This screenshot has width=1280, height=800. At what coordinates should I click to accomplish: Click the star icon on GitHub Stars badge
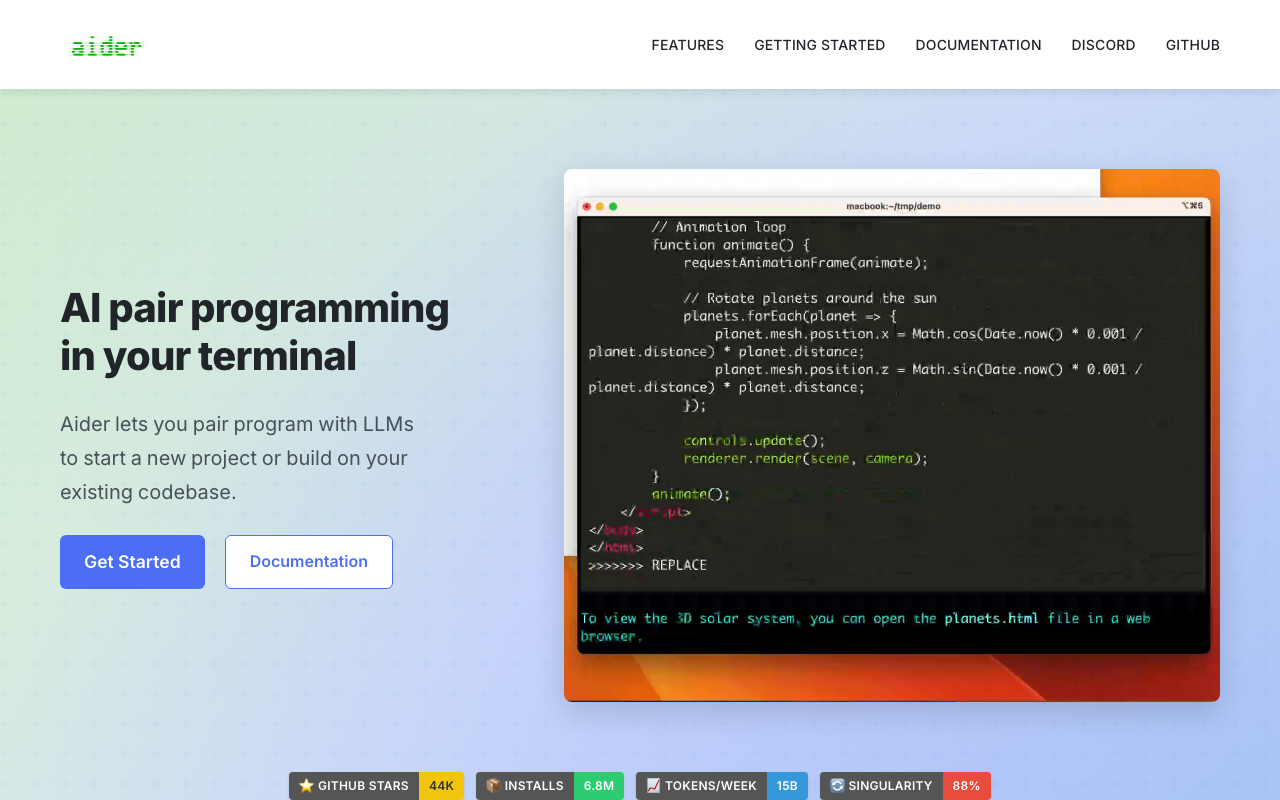click(306, 786)
